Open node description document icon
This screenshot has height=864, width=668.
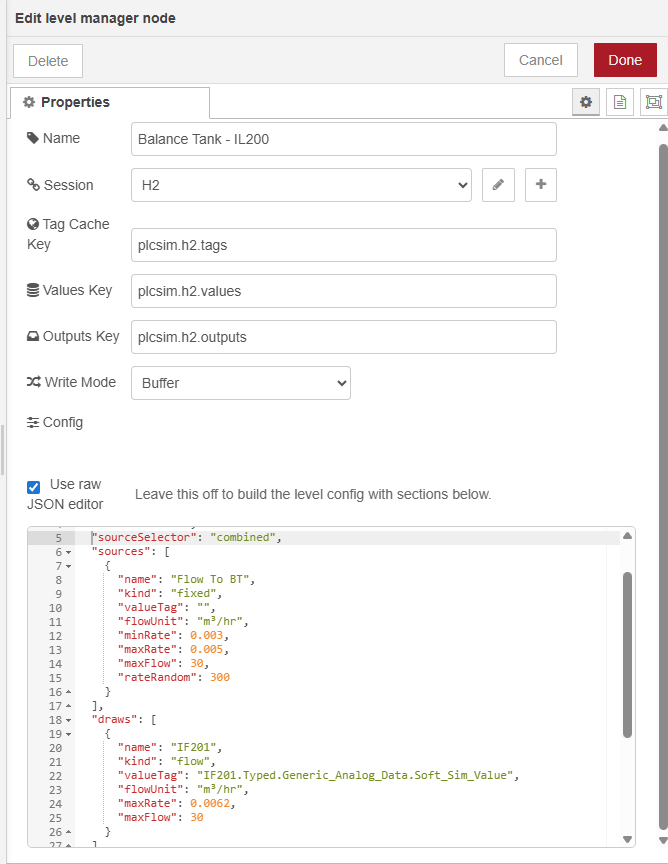tap(620, 102)
